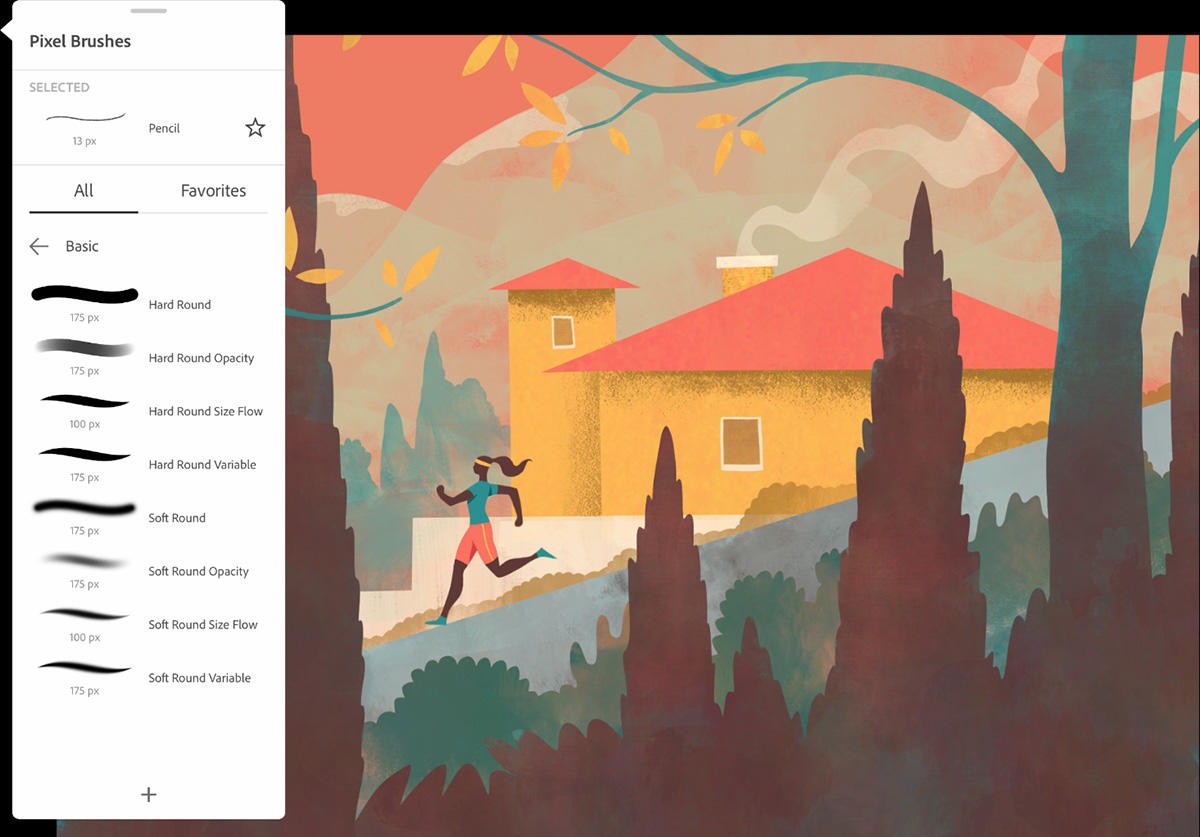
Task: Select the Hard Round brush
Action: 148,304
